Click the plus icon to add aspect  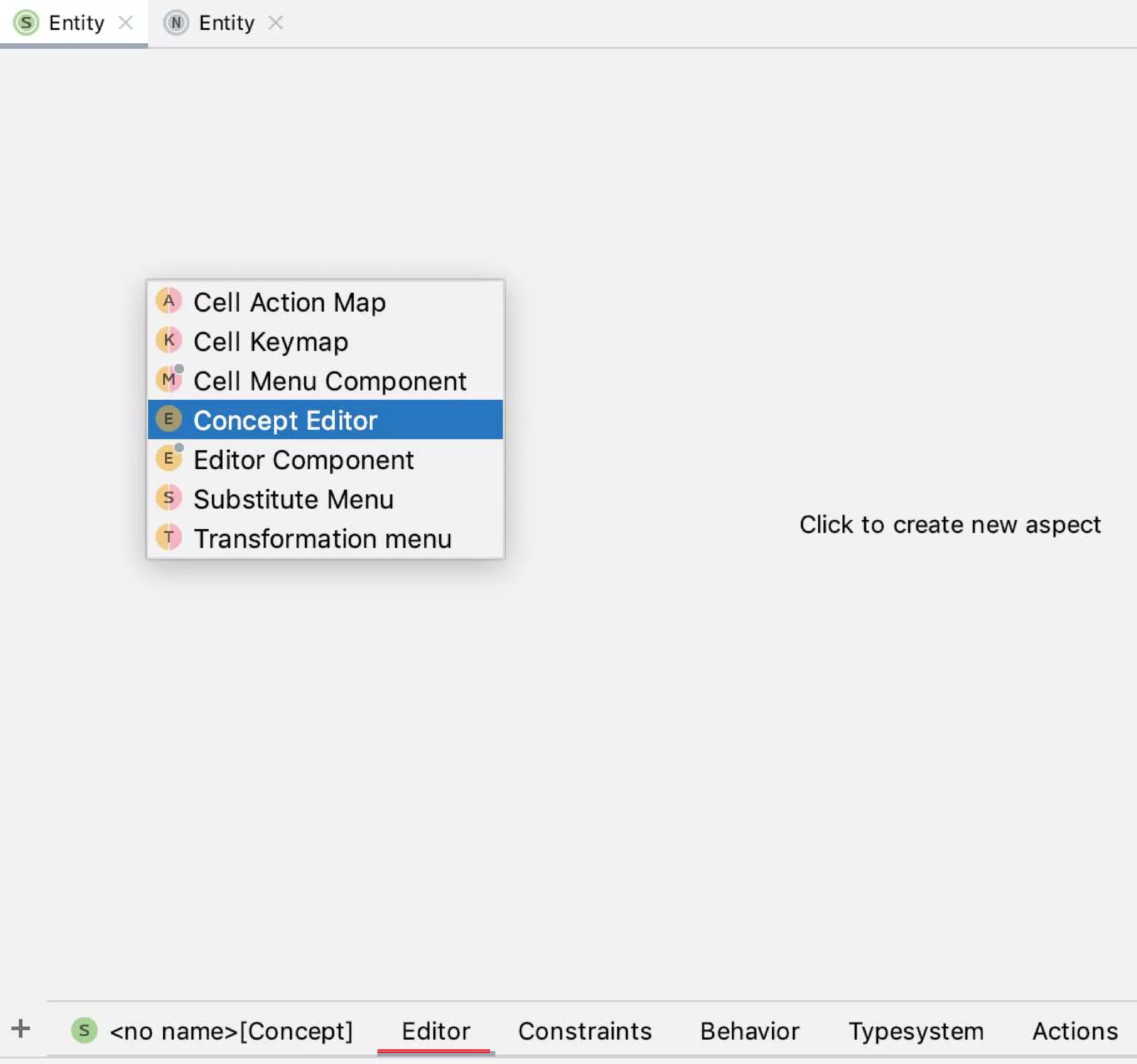(x=21, y=1029)
